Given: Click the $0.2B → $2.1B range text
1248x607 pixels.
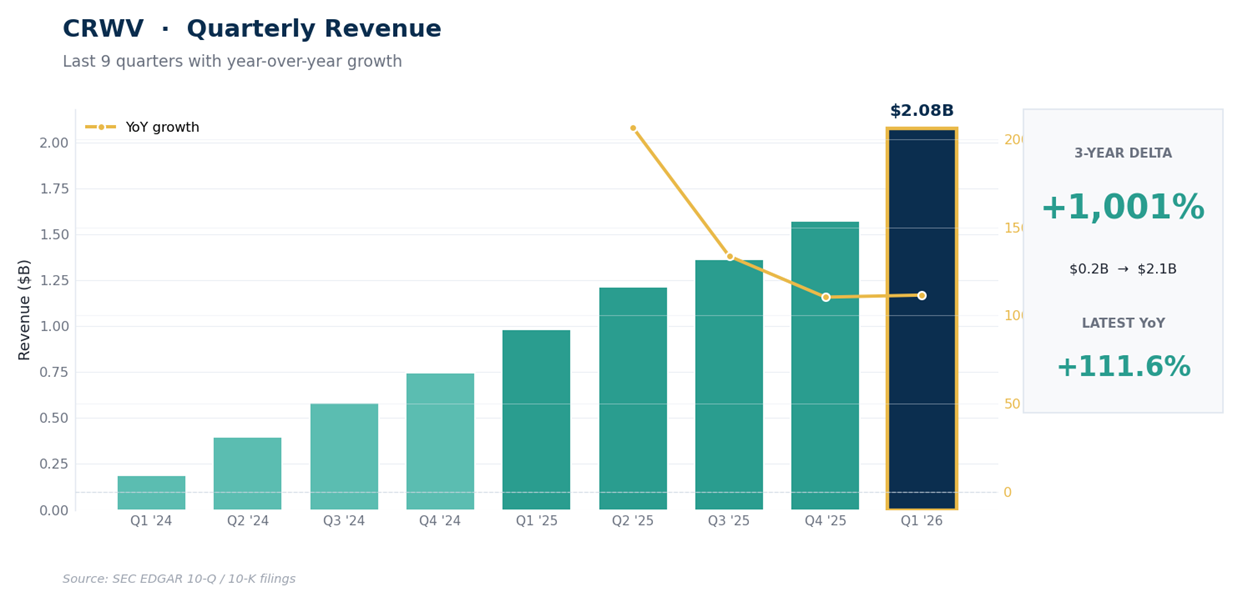Looking at the screenshot, I should tap(1123, 269).
